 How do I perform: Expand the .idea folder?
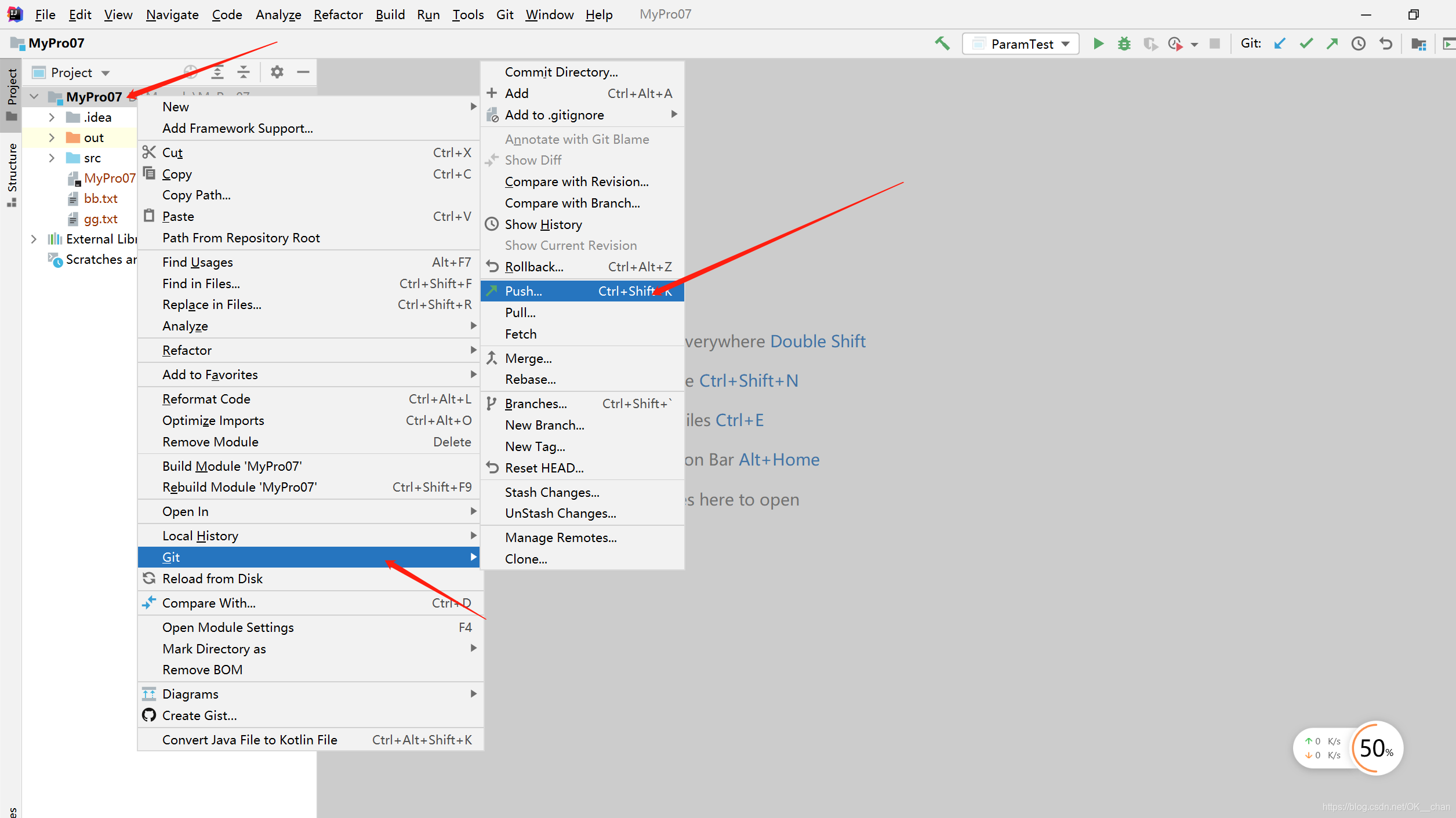click(x=52, y=117)
